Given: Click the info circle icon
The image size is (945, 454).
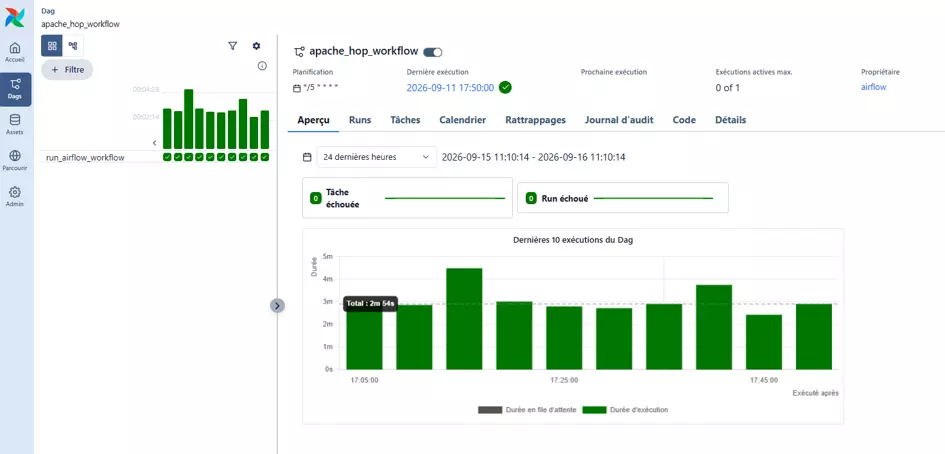Looking at the screenshot, I should pos(262,66).
